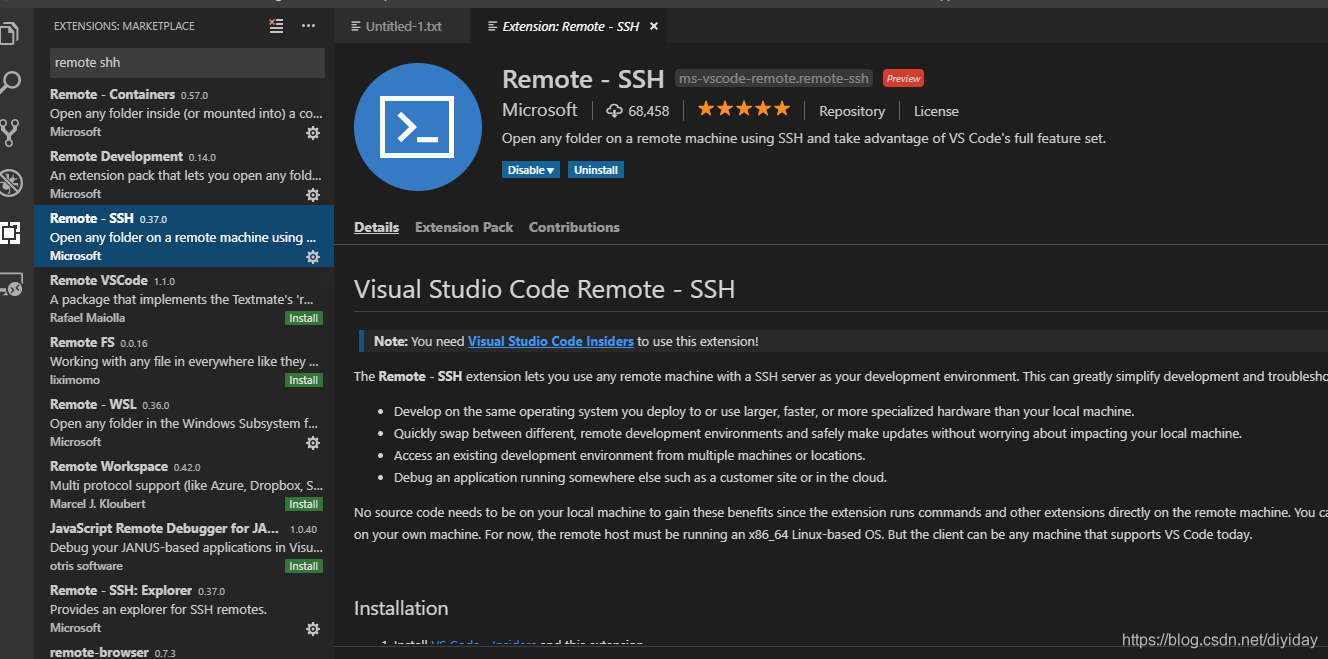Screen dimensions: 1328x659
Task: Install the Remote FS extension
Action: tap(304, 380)
